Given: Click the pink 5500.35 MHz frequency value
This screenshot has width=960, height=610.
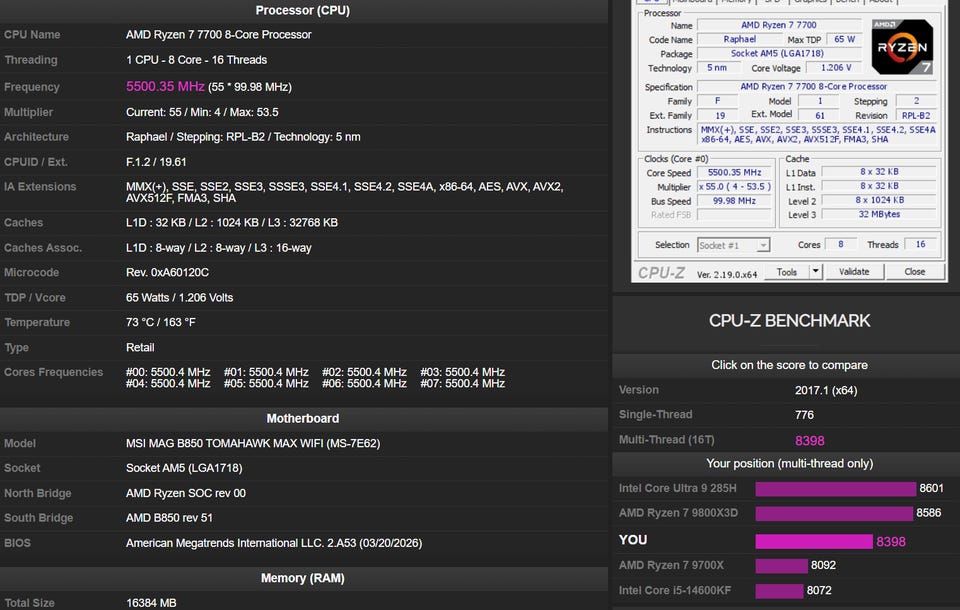Looking at the screenshot, I should point(165,86).
